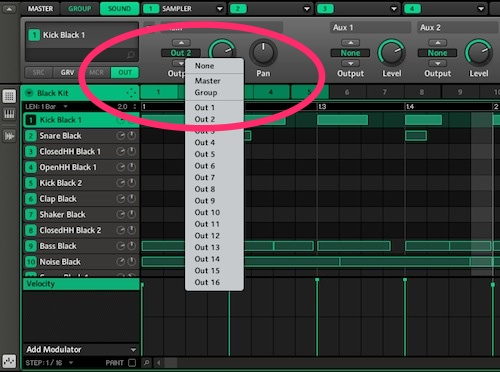Open the GRV page button
The width and height of the screenshot is (500, 372).
67,73
